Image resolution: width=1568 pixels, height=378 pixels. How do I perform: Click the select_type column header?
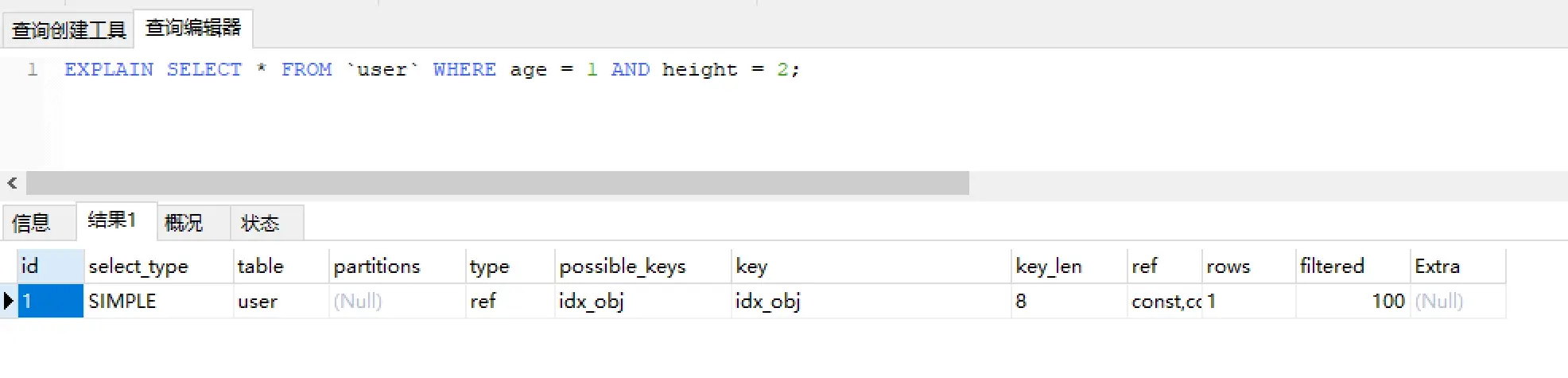pos(138,266)
